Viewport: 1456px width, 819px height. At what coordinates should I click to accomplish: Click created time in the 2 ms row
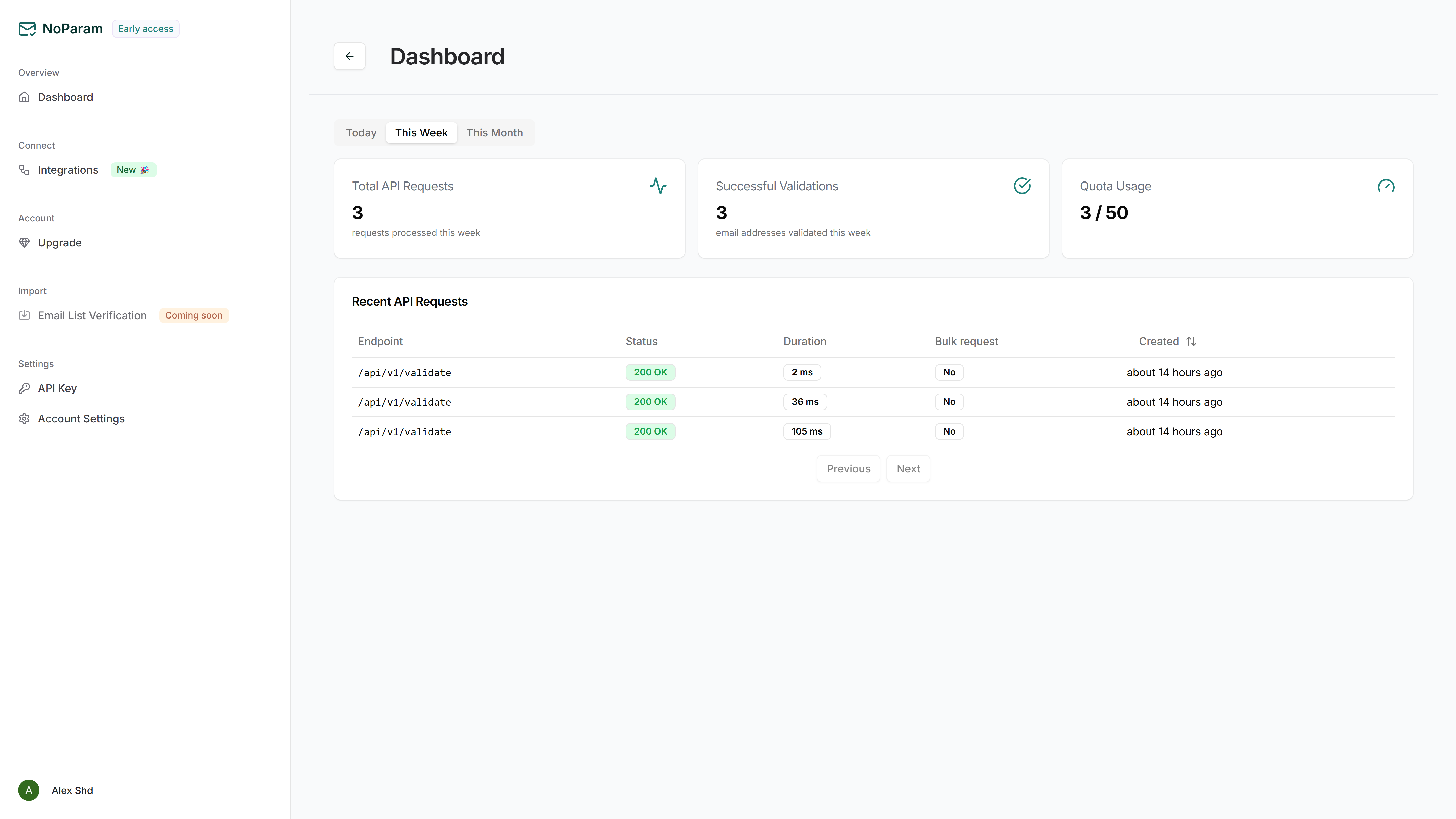point(1174,373)
